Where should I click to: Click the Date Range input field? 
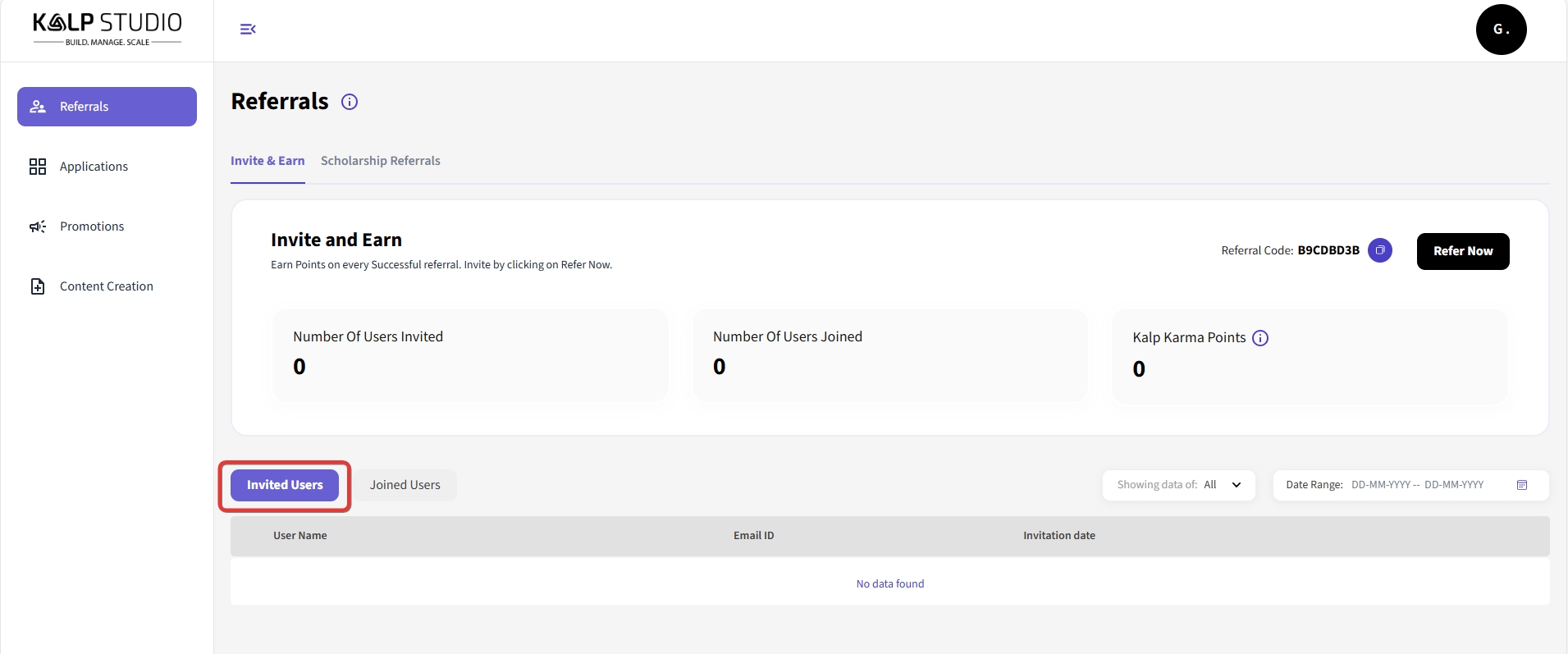tap(1417, 485)
